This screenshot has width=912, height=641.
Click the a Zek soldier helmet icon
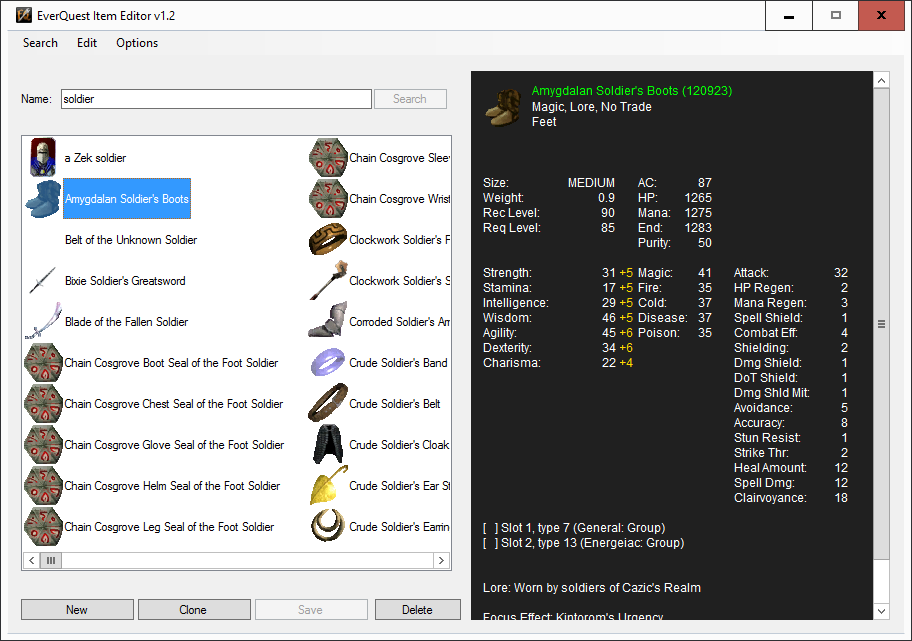click(43, 158)
